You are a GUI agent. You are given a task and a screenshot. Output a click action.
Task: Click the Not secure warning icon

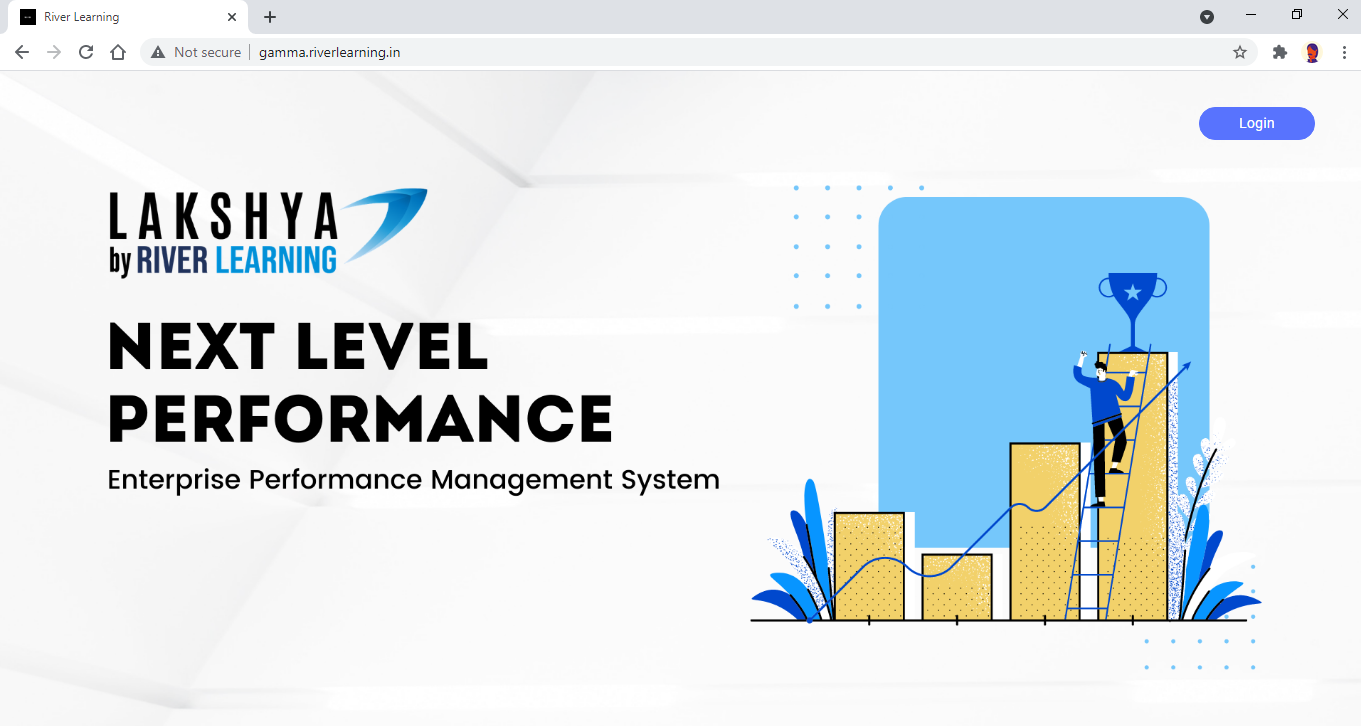158,52
